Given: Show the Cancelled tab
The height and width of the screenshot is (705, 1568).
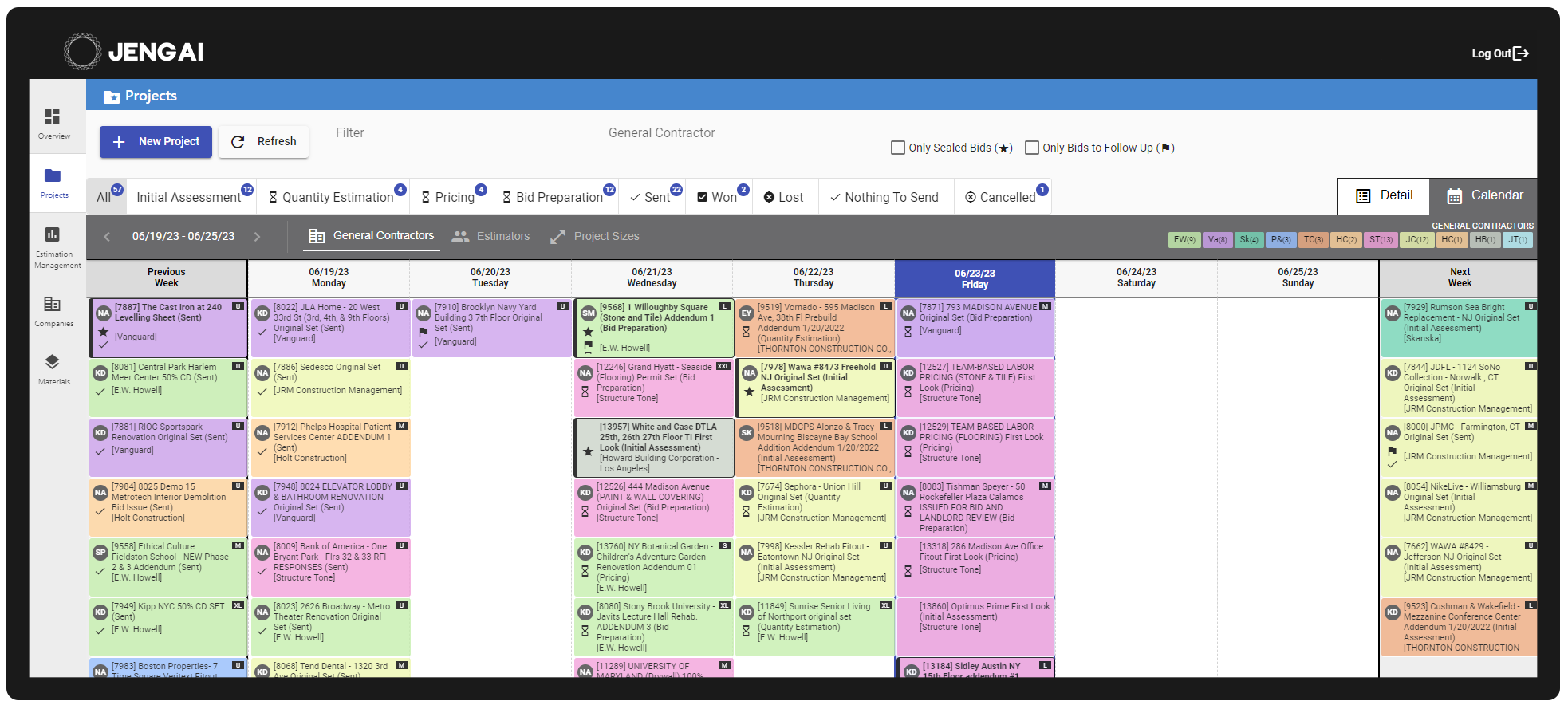Looking at the screenshot, I should coord(1003,197).
